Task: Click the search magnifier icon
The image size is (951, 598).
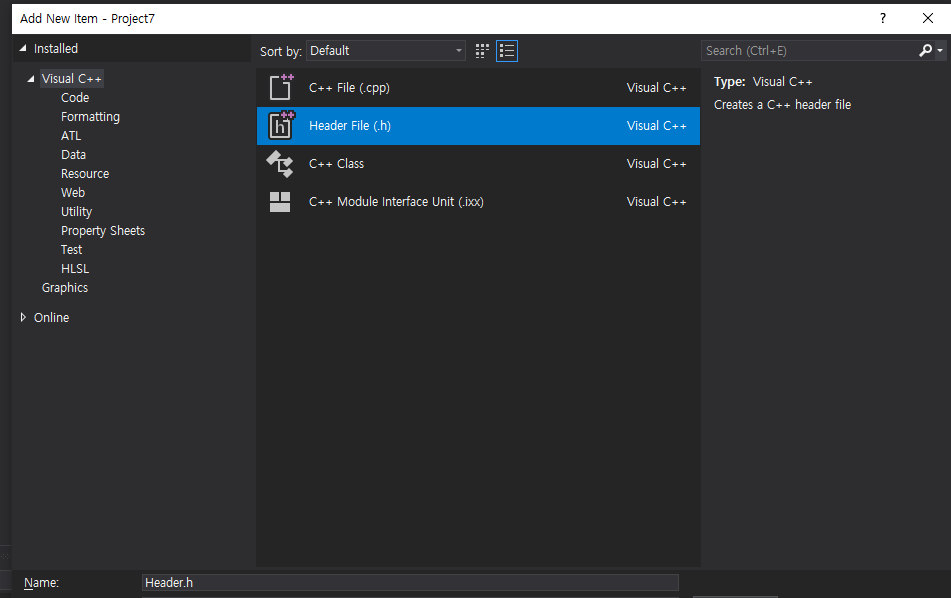Action: (x=926, y=50)
